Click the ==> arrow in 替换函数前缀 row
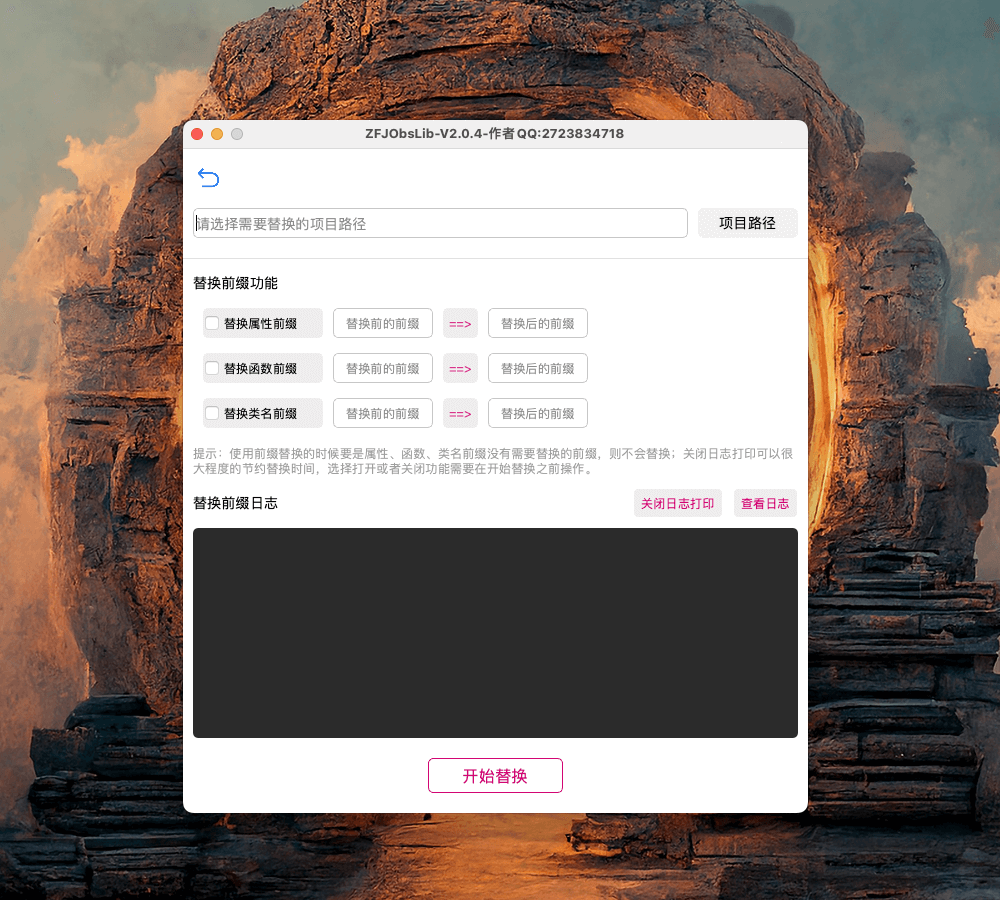The width and height of the screenshot is (1000, 900). (x=460, y=369)
